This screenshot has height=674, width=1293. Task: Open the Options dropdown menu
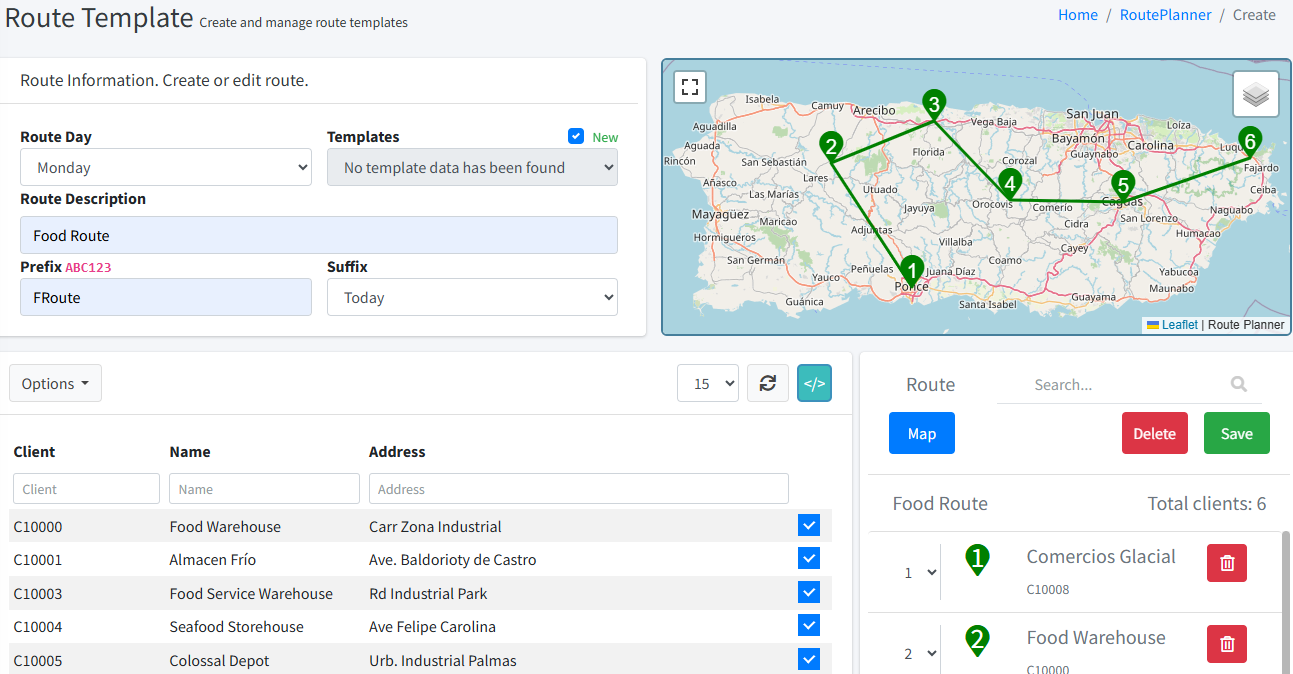55,383
